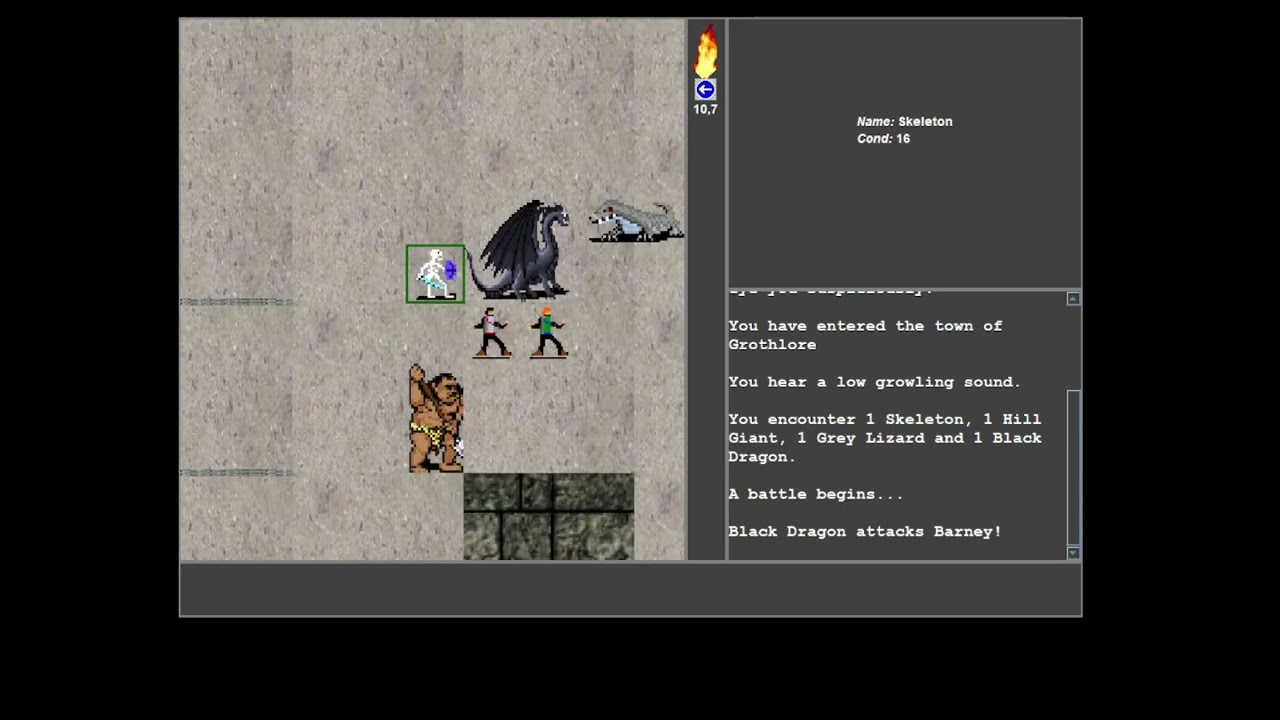The height and width of the screenshot is (720, 1280).
Task: Click 'You hear a low growling sound.' message
Action: pos(874,382)
